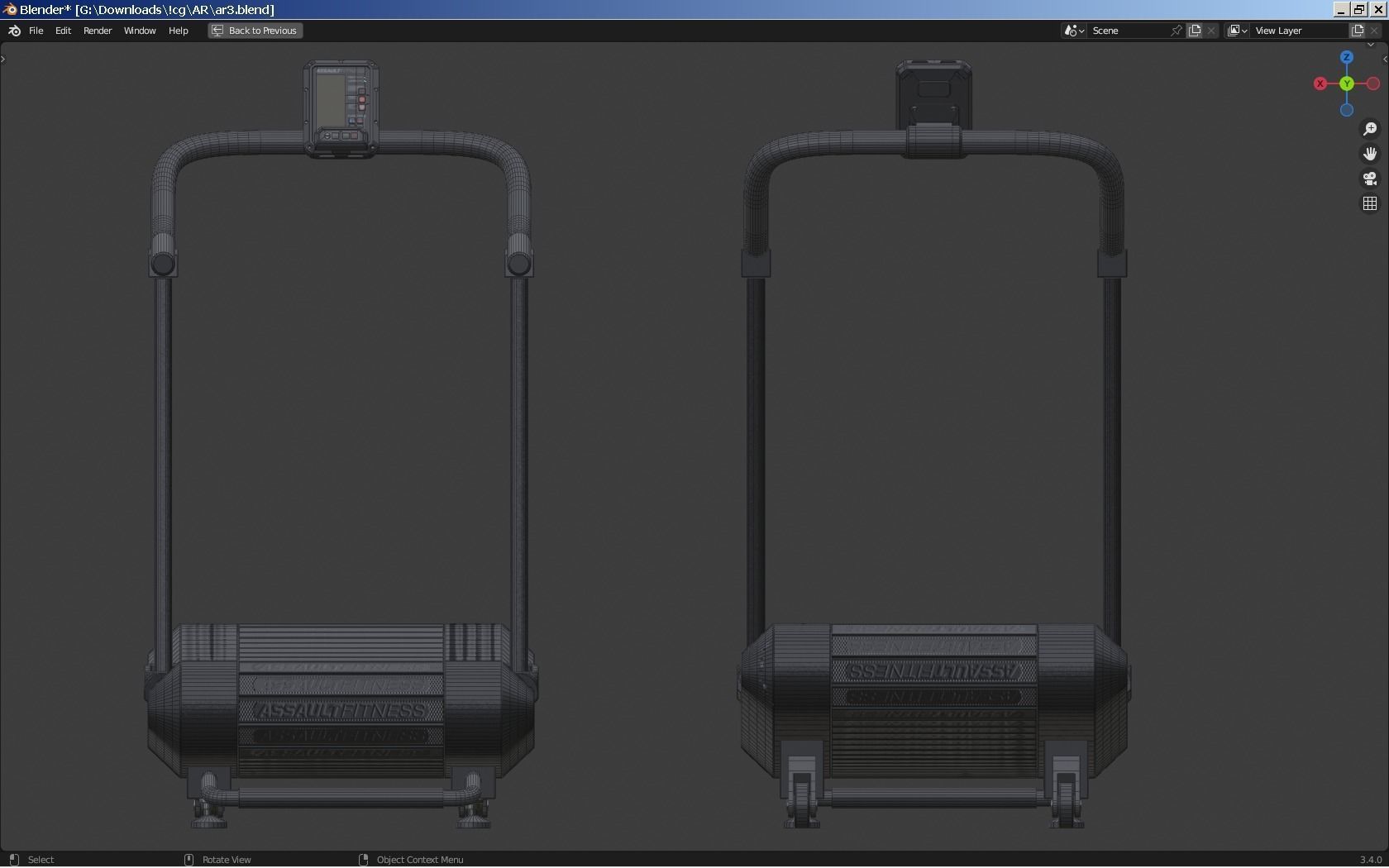The image size is (1389, 868).
Task: Click the negative Z sphere on the gizmo
Action: coord(1347,110)
